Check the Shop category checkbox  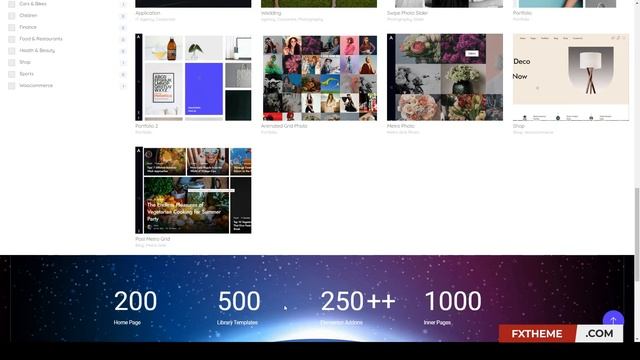12,62
